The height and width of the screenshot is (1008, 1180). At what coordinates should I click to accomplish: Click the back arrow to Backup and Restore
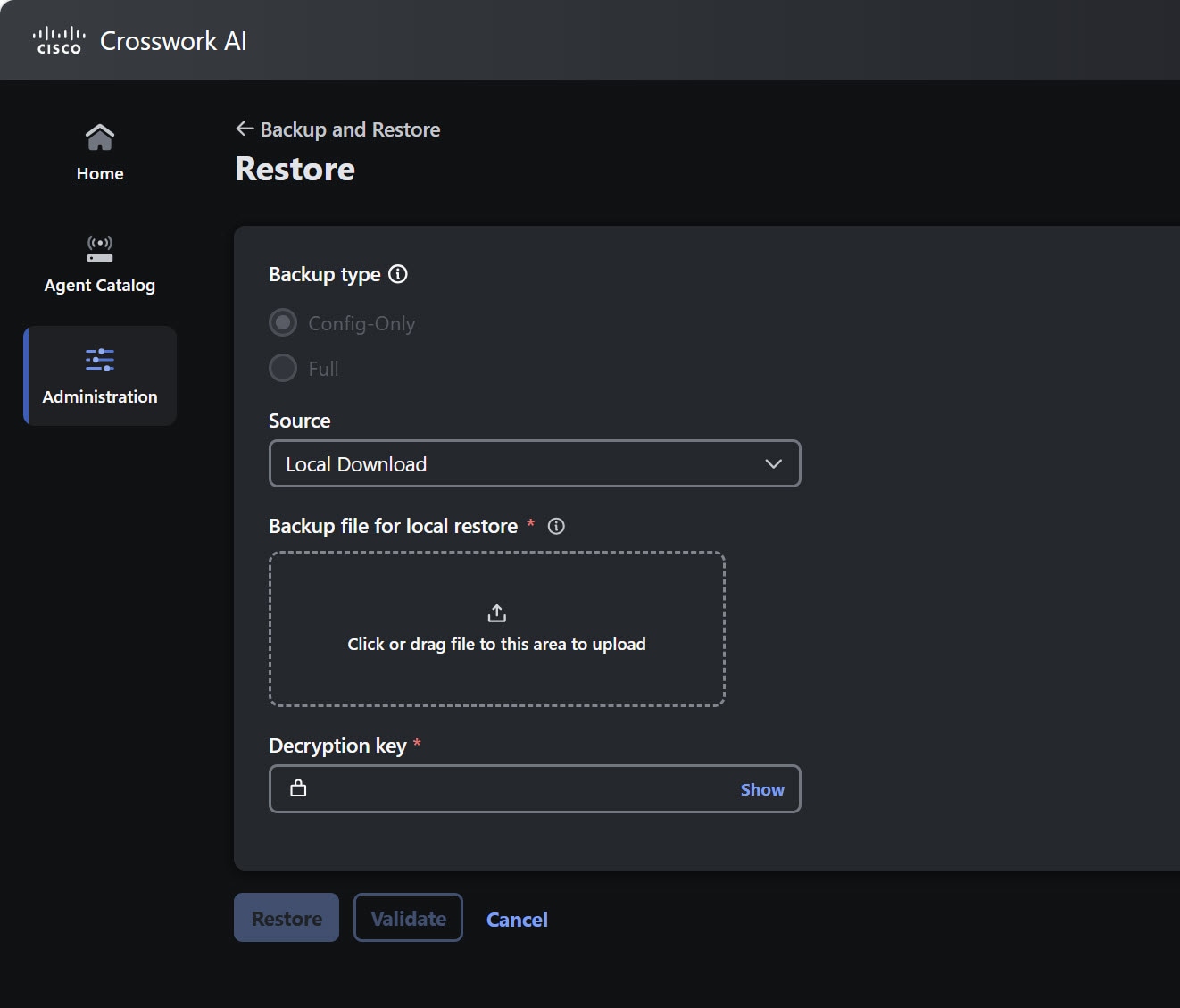click(x=245, y=129)
